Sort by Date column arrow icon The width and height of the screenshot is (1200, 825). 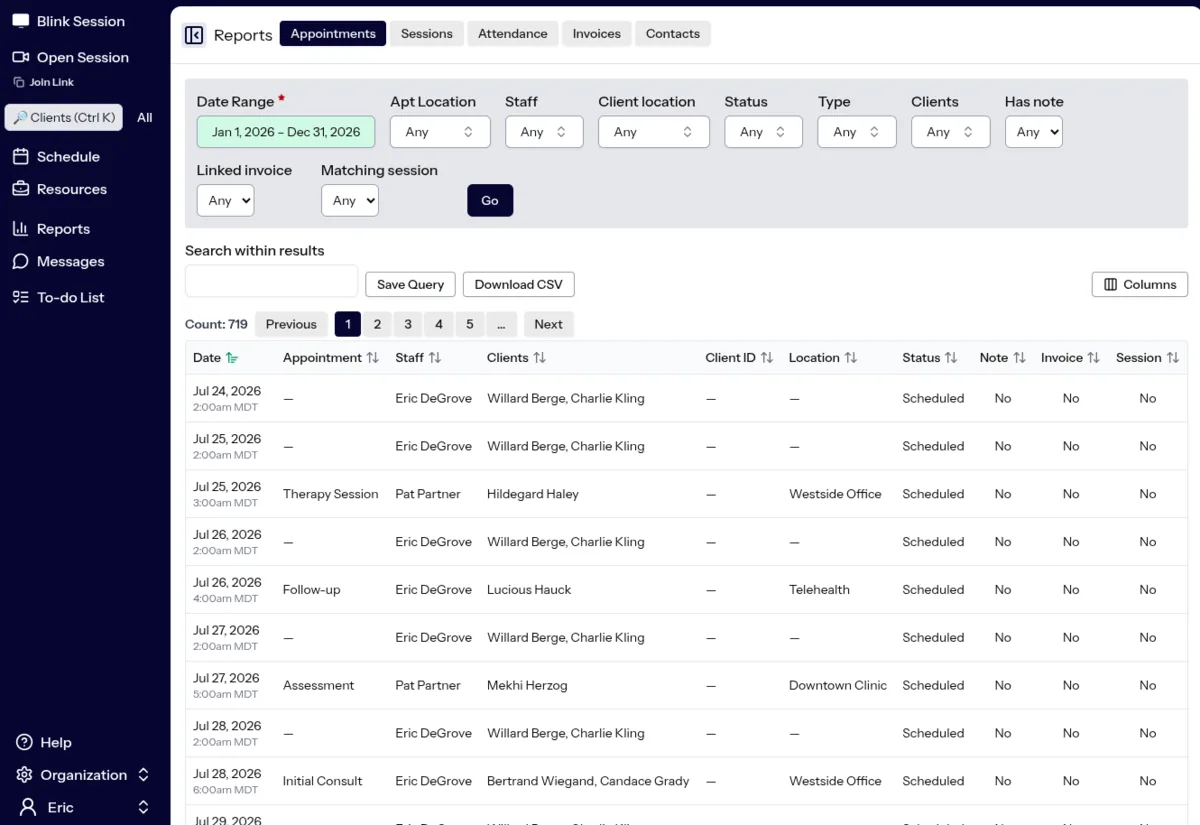232,358
